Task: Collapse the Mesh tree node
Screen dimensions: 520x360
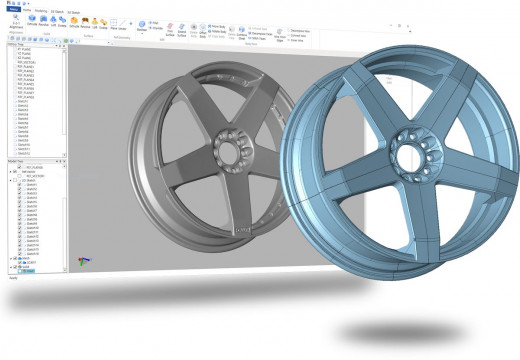Action: [x=11, y=258]
